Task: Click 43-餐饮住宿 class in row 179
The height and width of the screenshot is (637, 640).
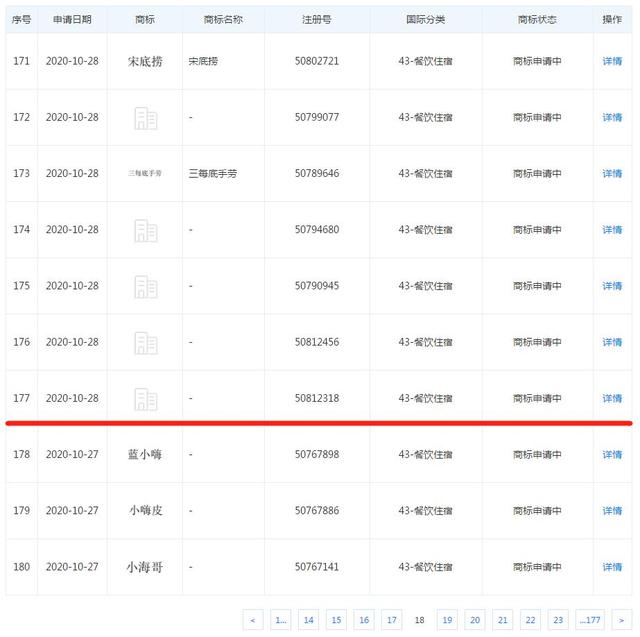Action: coord(426,510)
